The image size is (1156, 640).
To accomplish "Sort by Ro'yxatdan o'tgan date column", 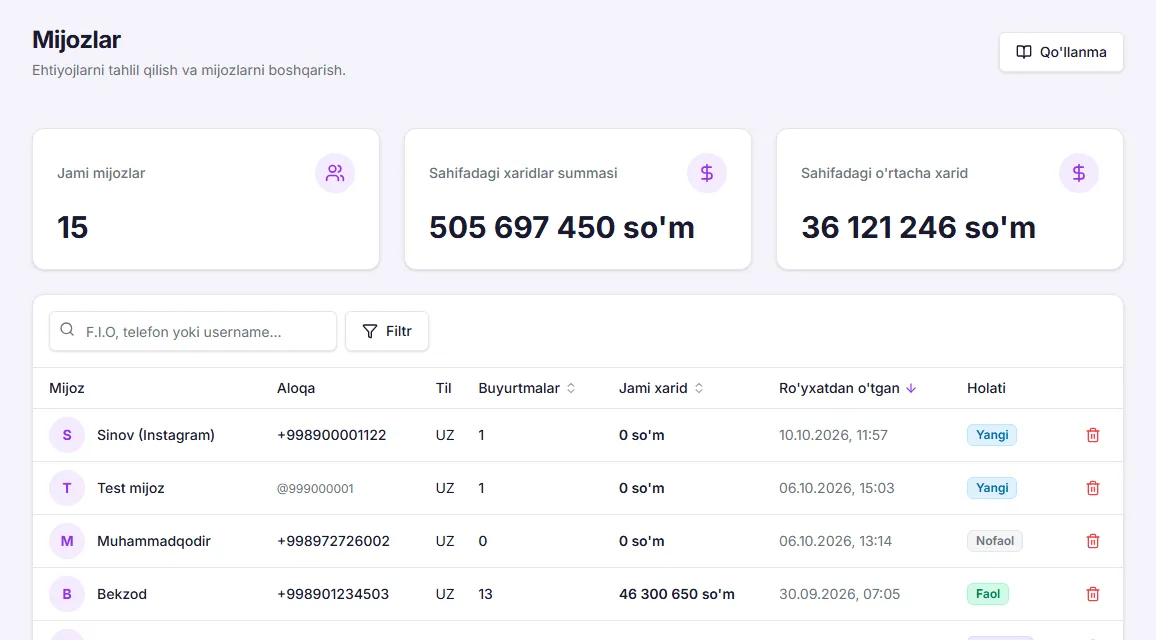I will point(847,389).
